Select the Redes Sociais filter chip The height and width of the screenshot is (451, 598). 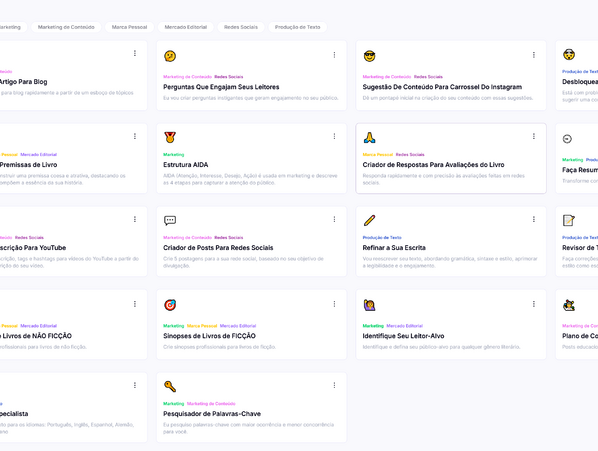[241, 27]
